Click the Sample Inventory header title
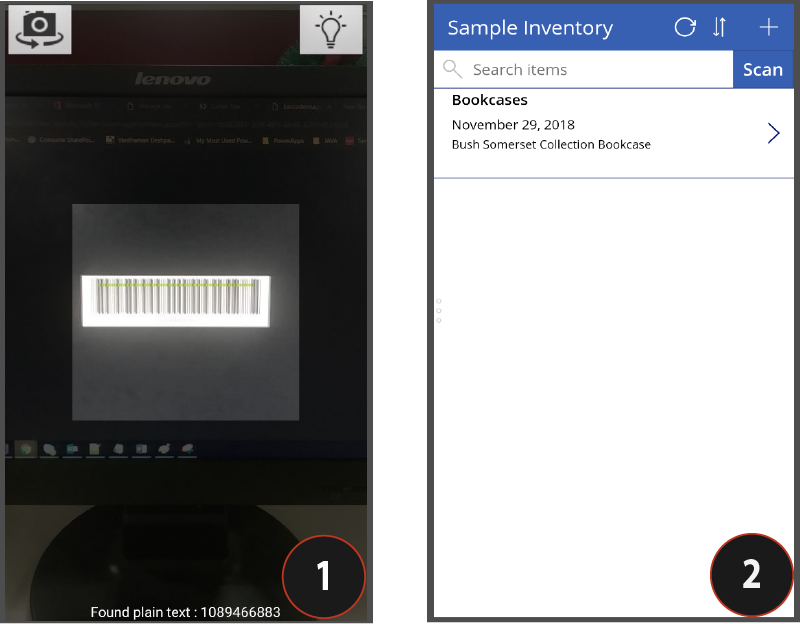 point(530,28)
